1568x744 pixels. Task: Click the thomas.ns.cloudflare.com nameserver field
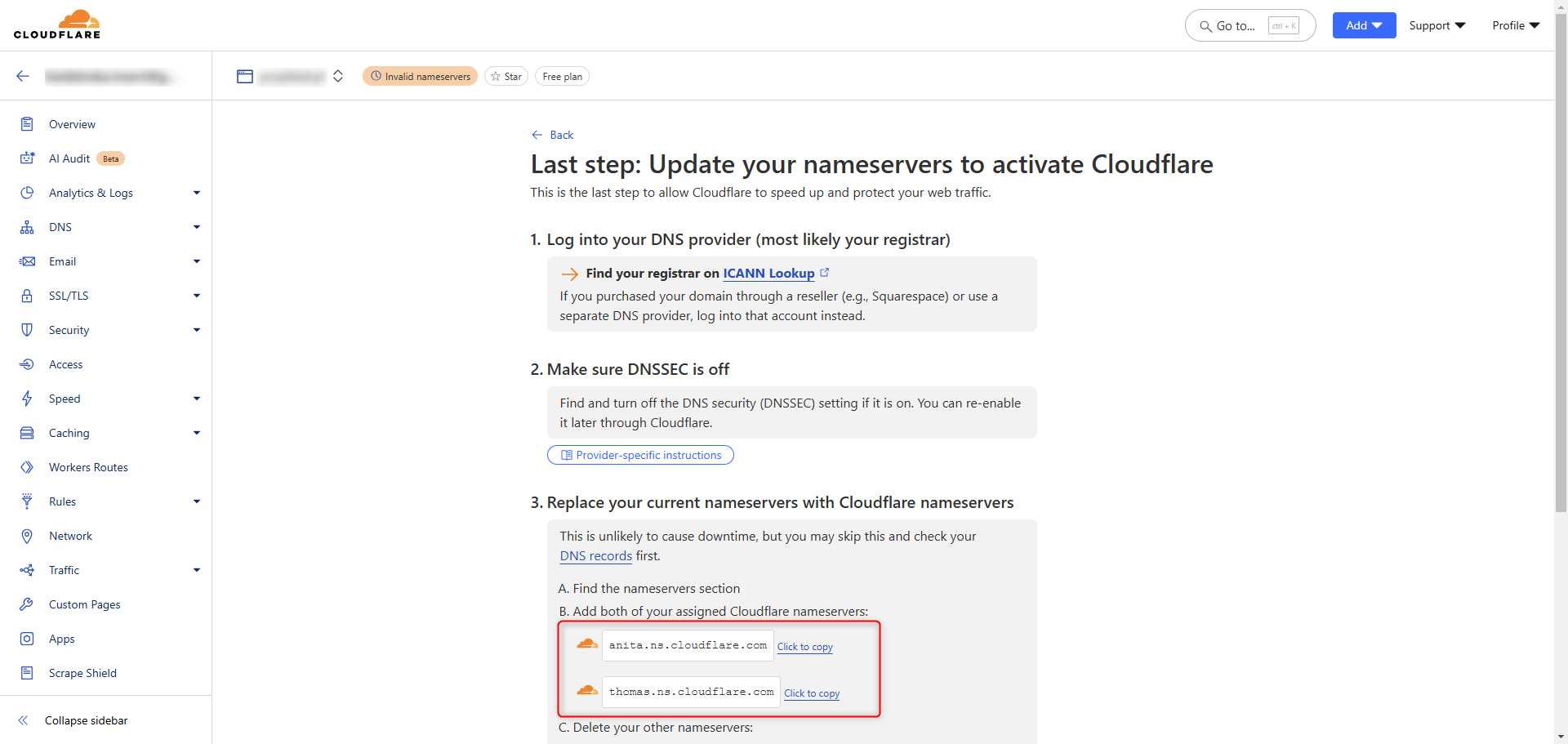691,692
